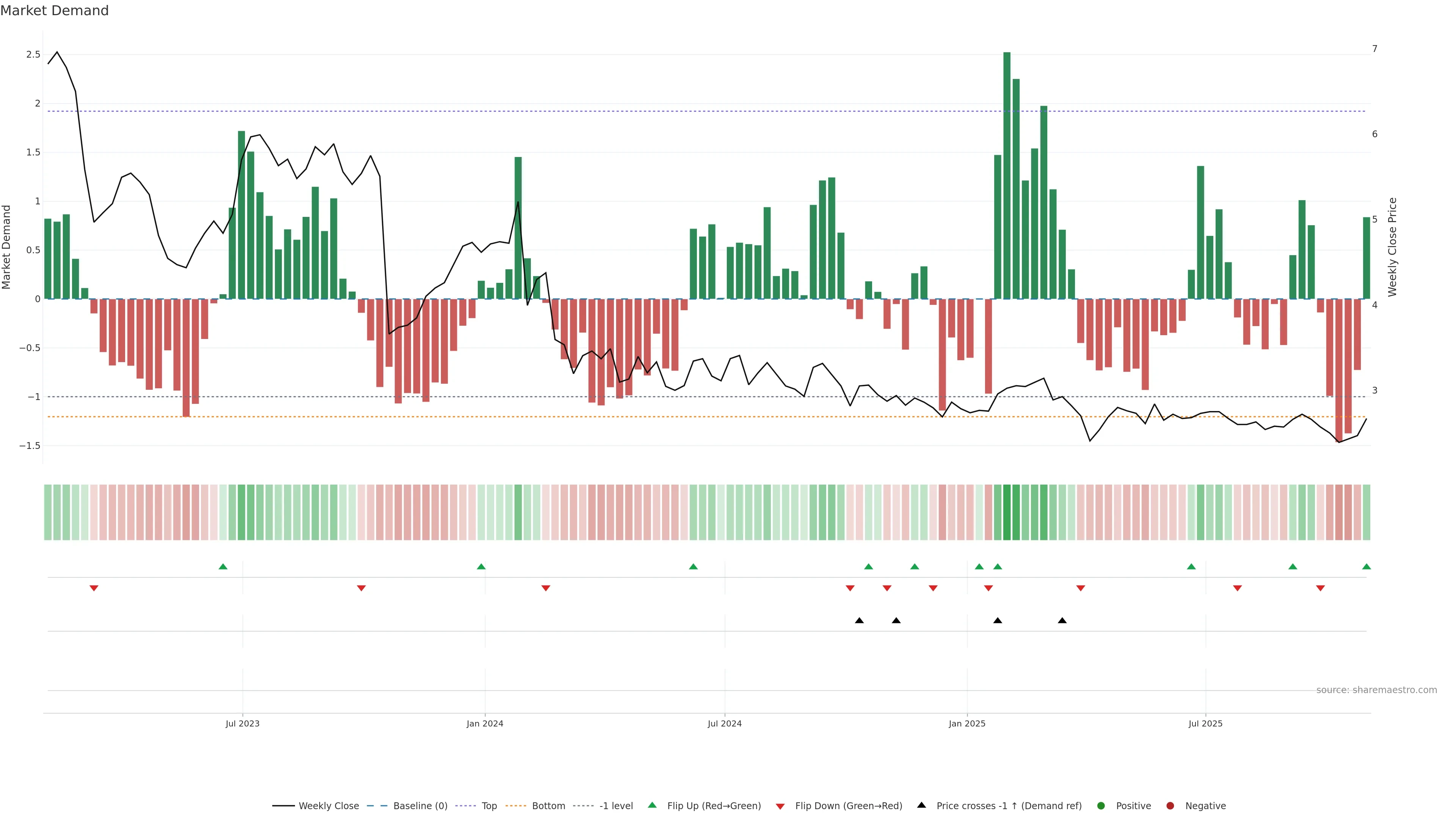This screenshot has width=1456, height=819.
Task: Click the darkest green heatmap cell
Action: [1007, 512]
